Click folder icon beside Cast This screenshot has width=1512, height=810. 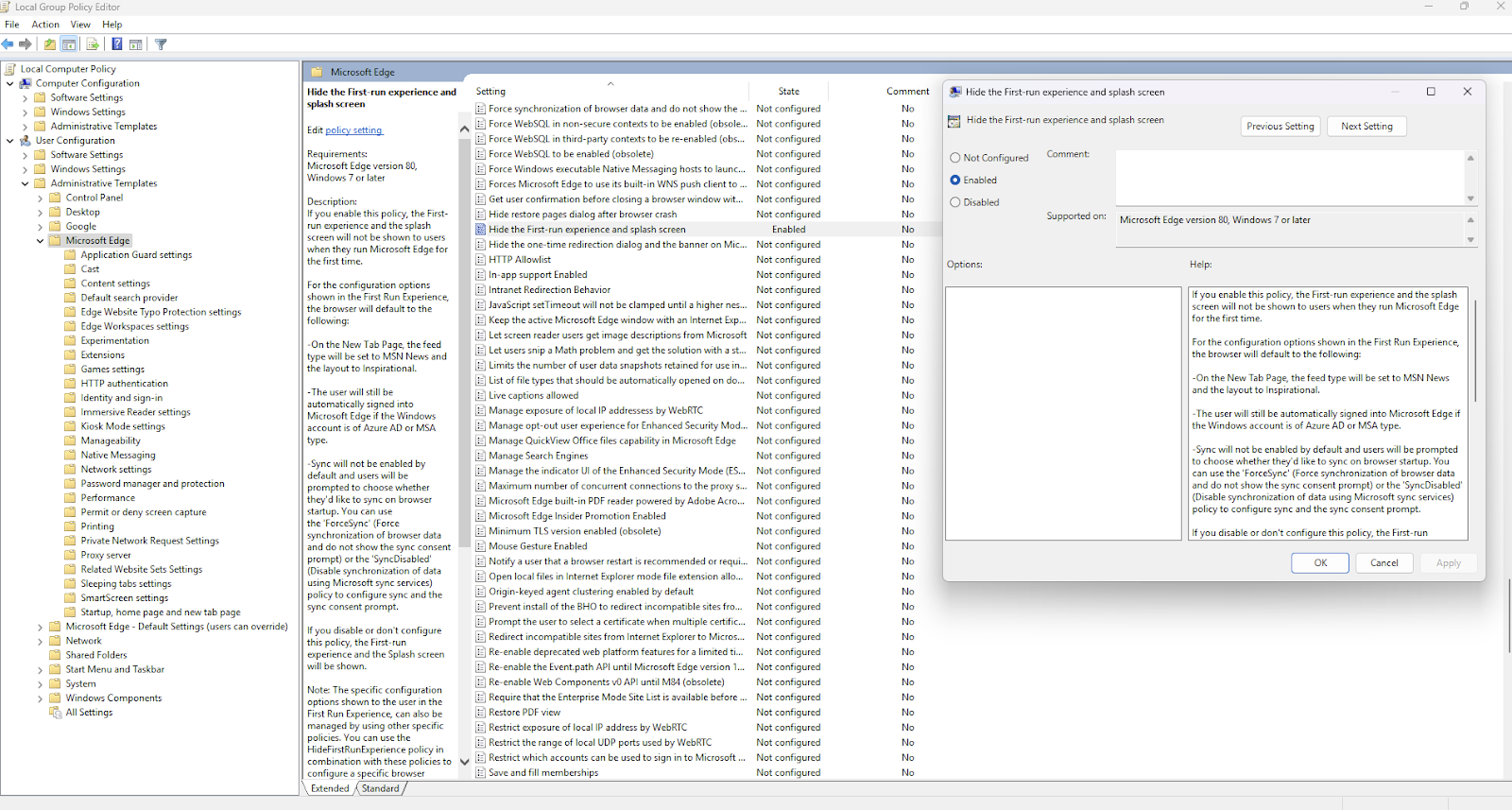[71, 269]
